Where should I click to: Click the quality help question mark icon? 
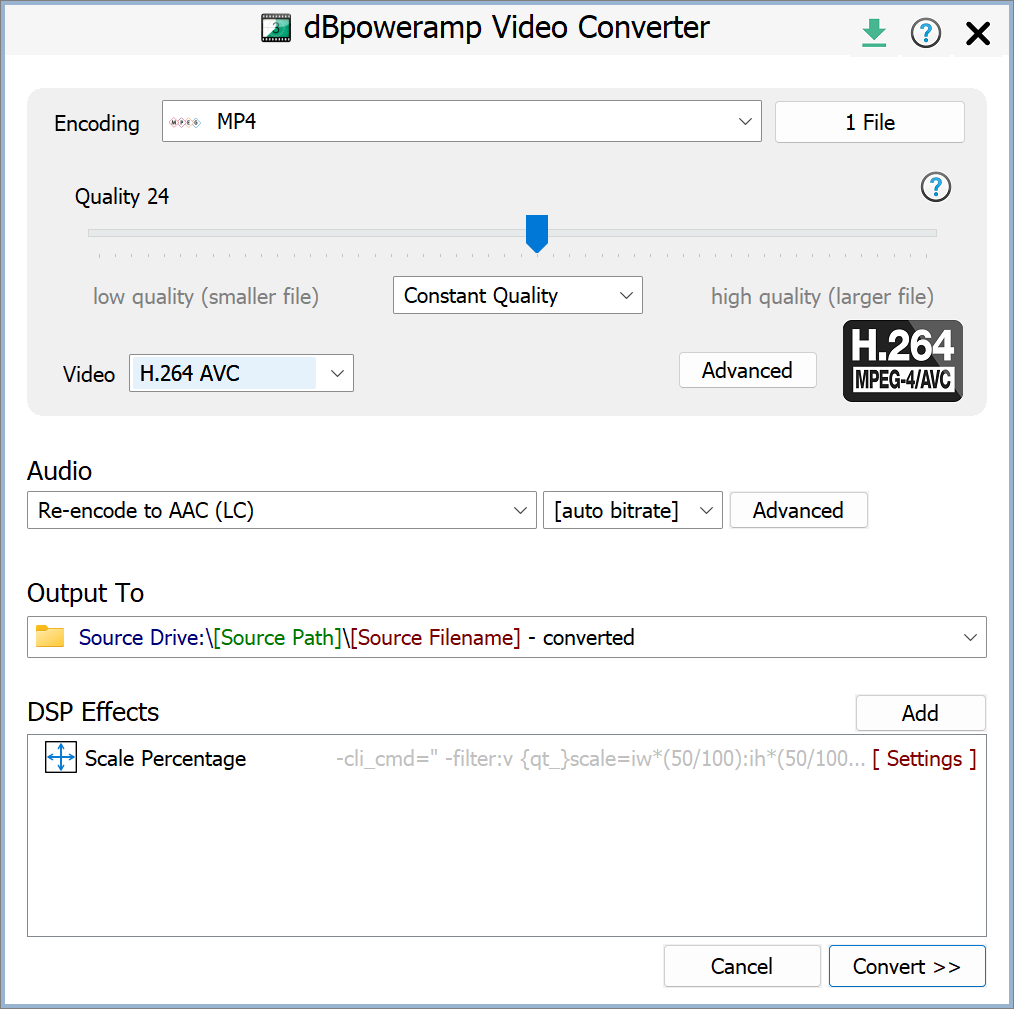tap(935, 187)
